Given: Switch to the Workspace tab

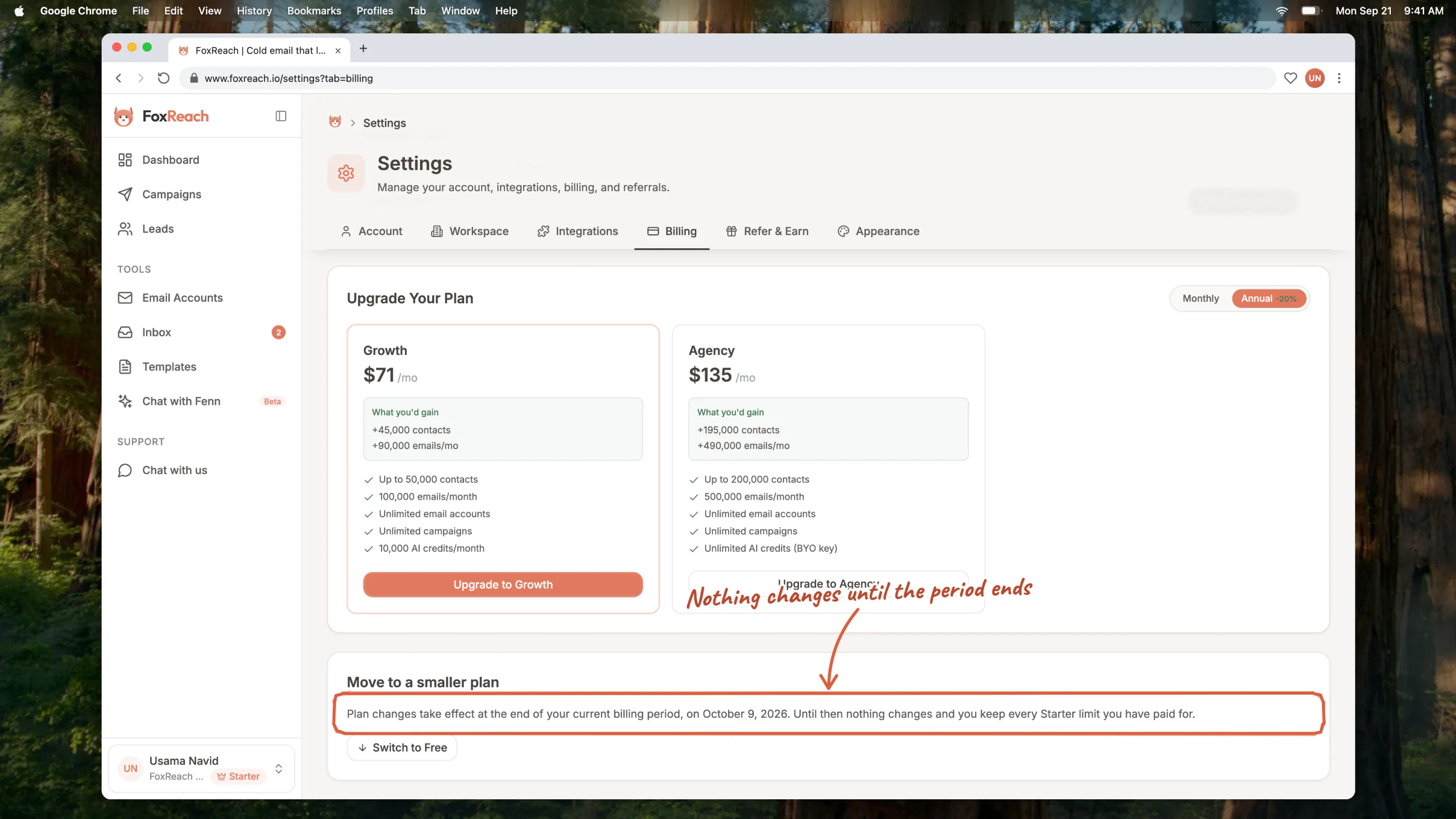Looking at the screenshot, I should [x=470, y=231].
